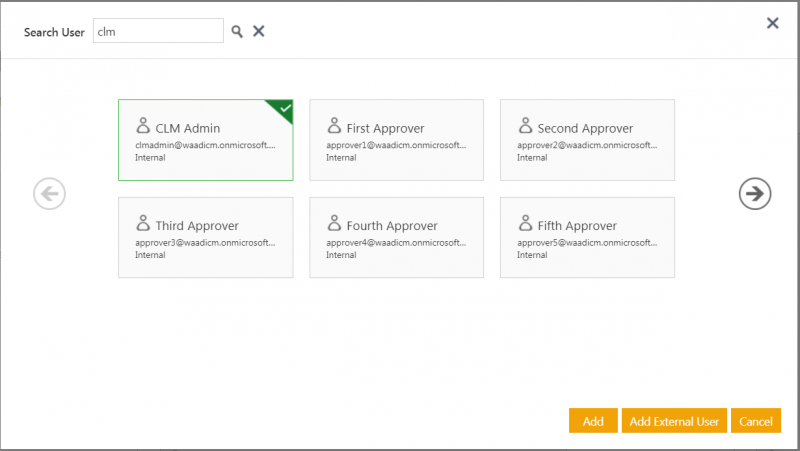Click the approver3 email address text
800x451 pixels.
tap(204, 242)
